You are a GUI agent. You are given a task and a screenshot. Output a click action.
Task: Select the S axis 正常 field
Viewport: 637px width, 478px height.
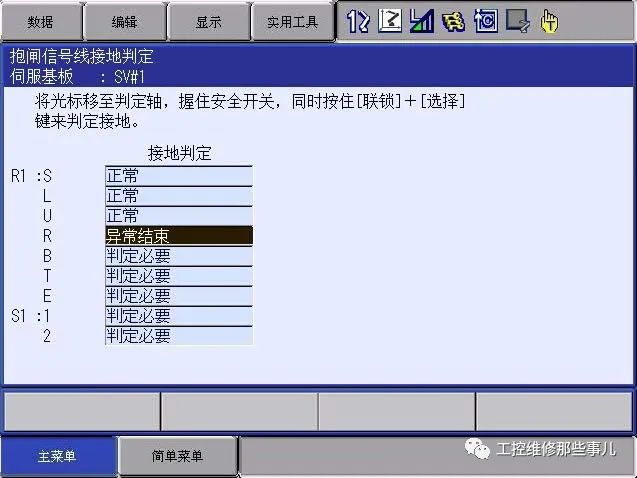point(179,176)
